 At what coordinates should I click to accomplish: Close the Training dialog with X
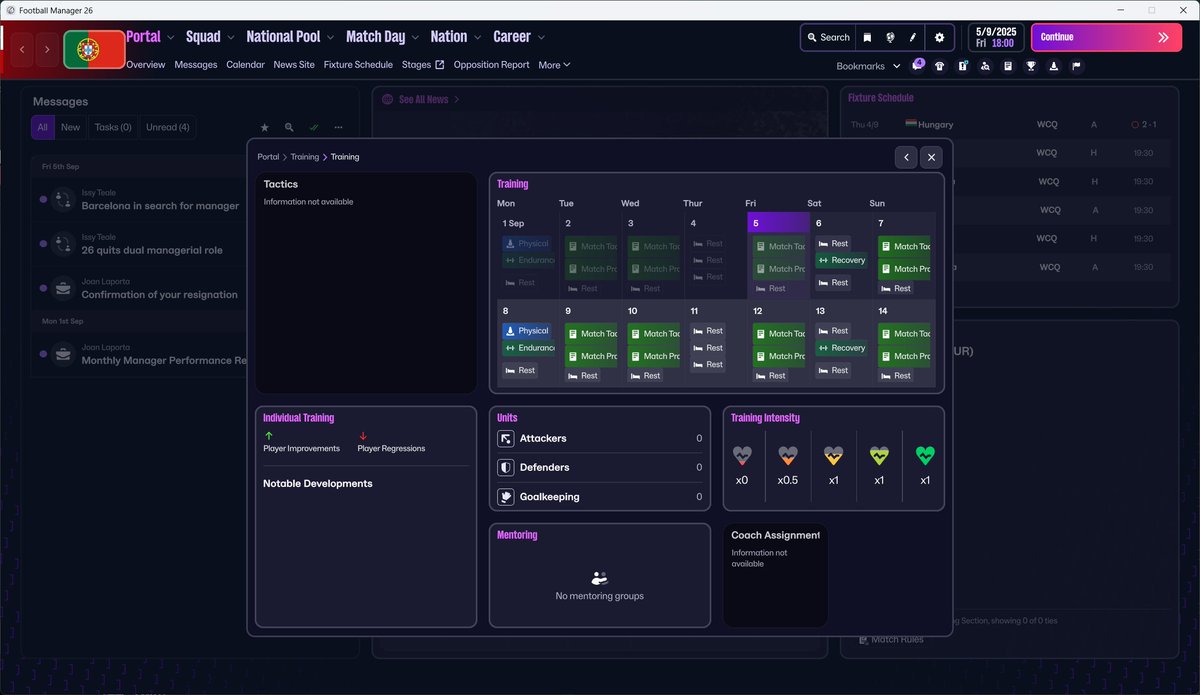pos(931,157)
